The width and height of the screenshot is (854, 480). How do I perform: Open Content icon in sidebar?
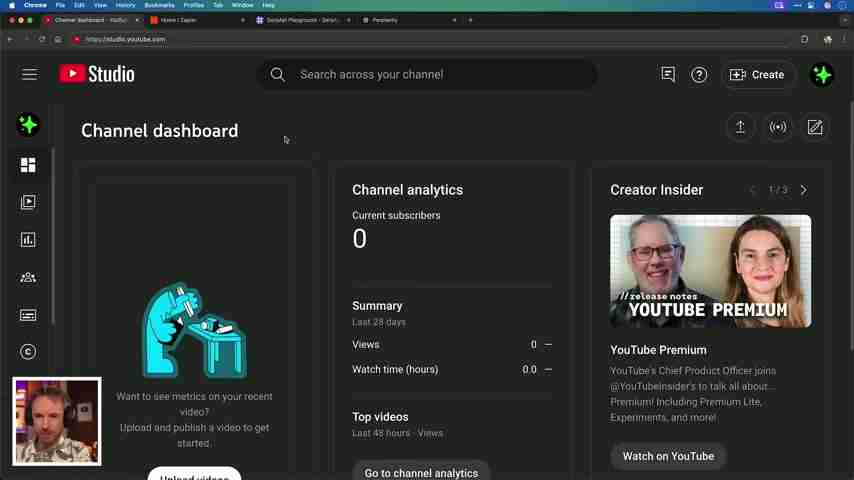coord(28,202)
